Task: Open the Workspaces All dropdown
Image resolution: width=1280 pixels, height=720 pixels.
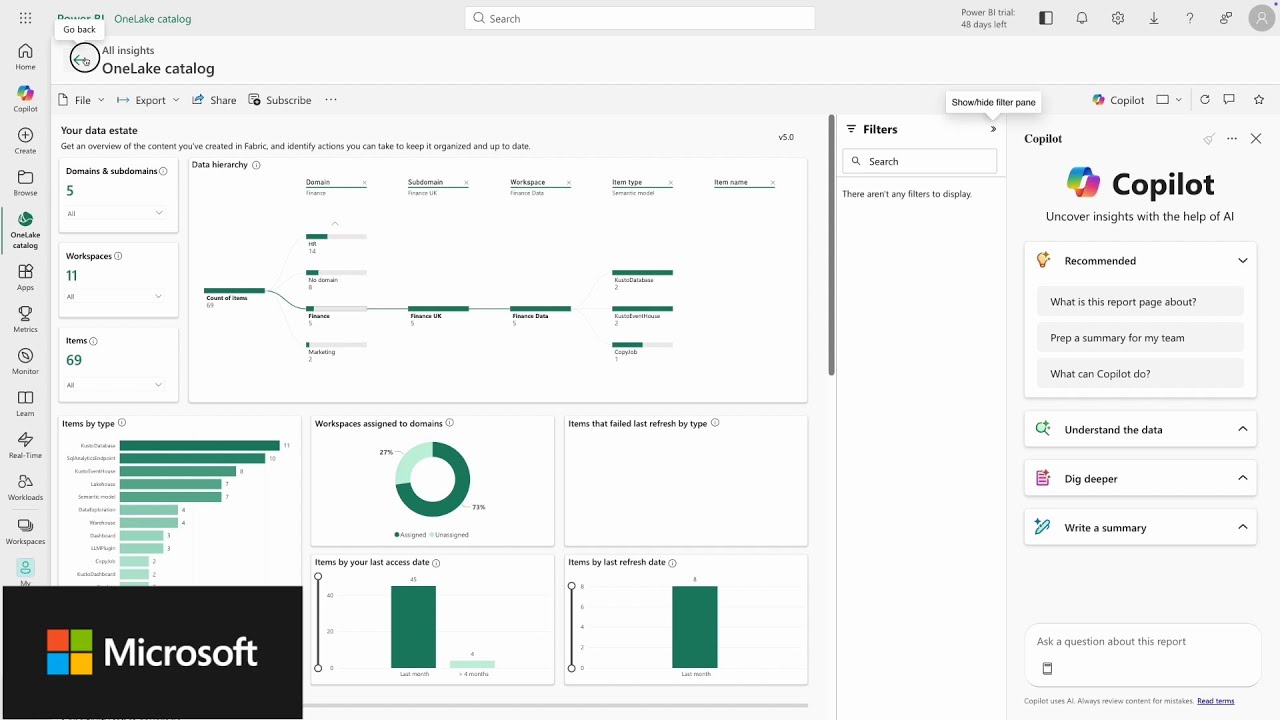Action: pyautogui.click(x=117, y=297)
